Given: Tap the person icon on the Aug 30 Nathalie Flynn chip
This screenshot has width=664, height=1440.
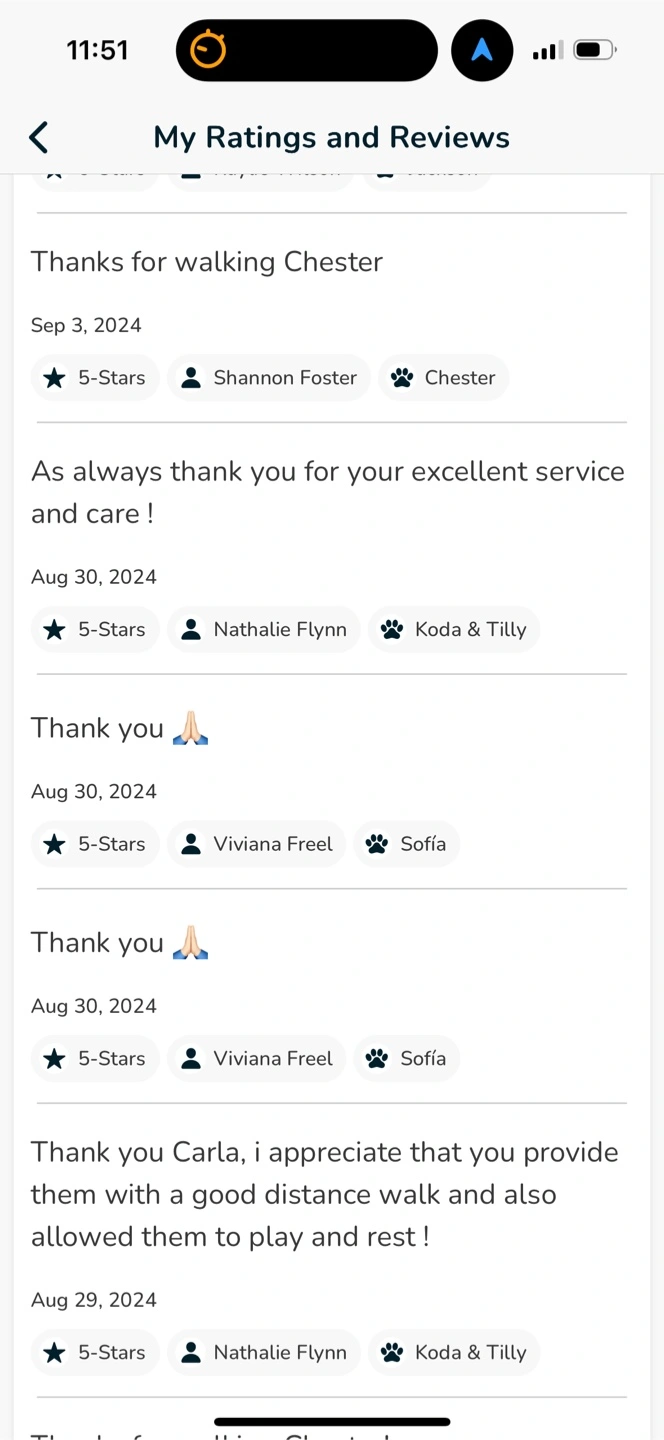Looking at the screenshot, I should (x=190, y=630).
